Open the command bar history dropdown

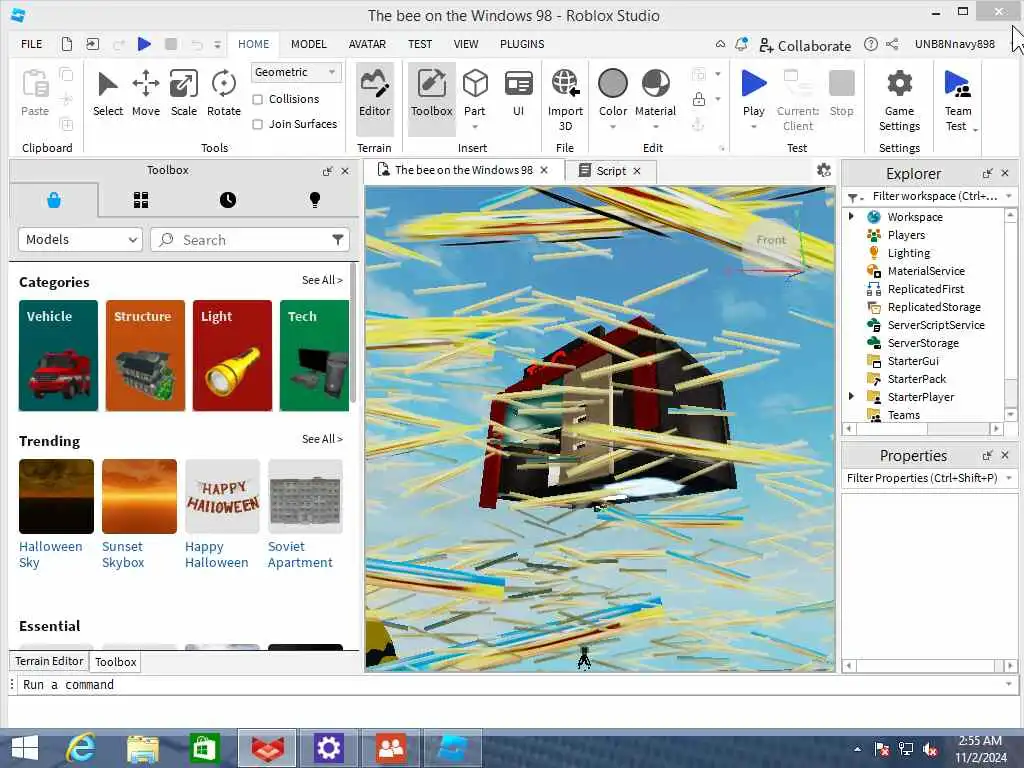[1009, 684]
